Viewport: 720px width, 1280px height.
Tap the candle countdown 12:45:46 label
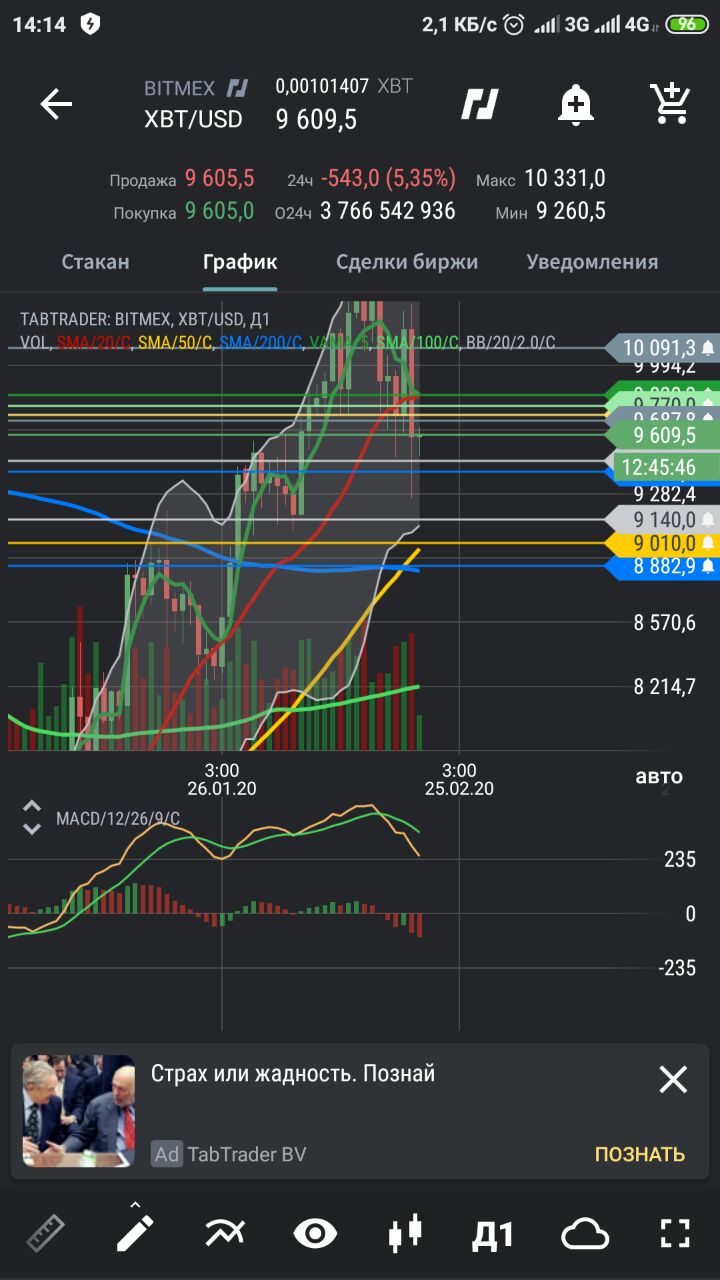(x=658, y=467)
